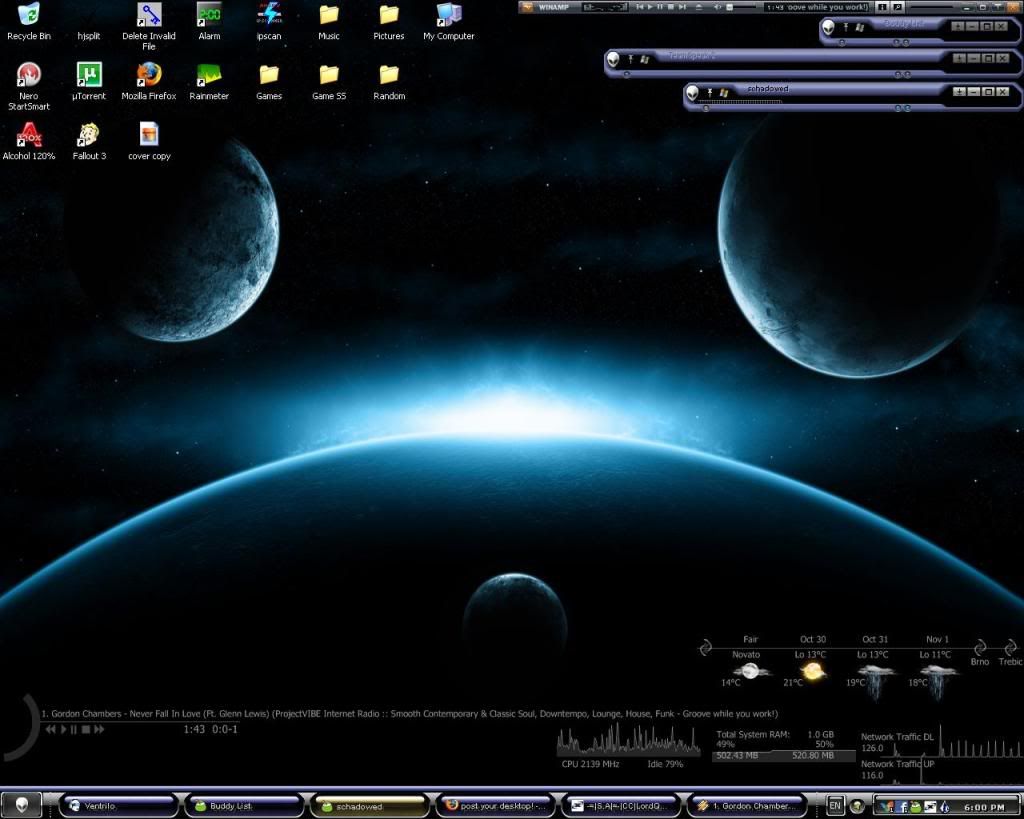
Task: Click the Winamp logo menu icon
Action: [527, 7]
